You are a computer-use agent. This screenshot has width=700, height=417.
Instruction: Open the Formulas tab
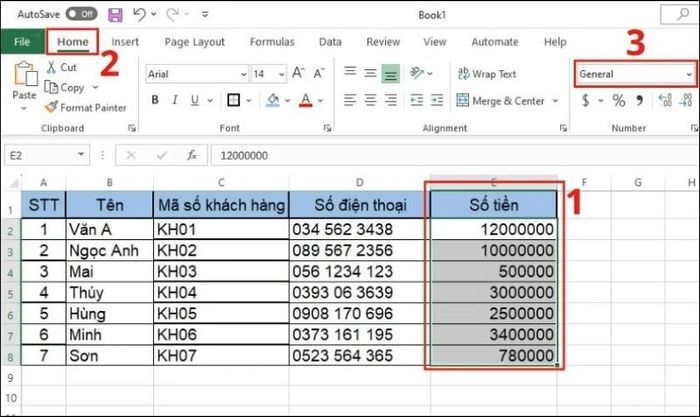272,42
